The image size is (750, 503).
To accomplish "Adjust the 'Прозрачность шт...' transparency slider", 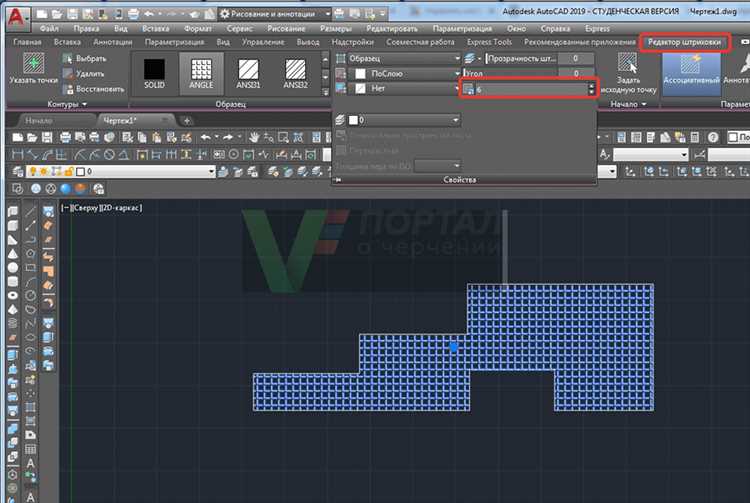I will [x=522, y=58].
